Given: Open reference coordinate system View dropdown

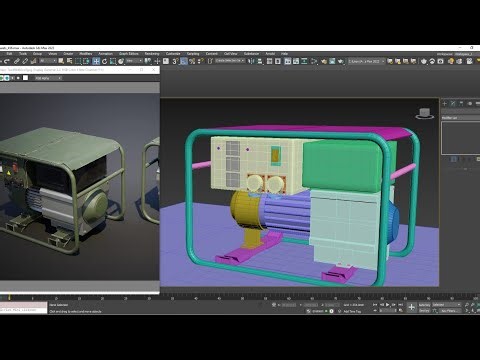Looking at the screenshot, I should (134, 61).
